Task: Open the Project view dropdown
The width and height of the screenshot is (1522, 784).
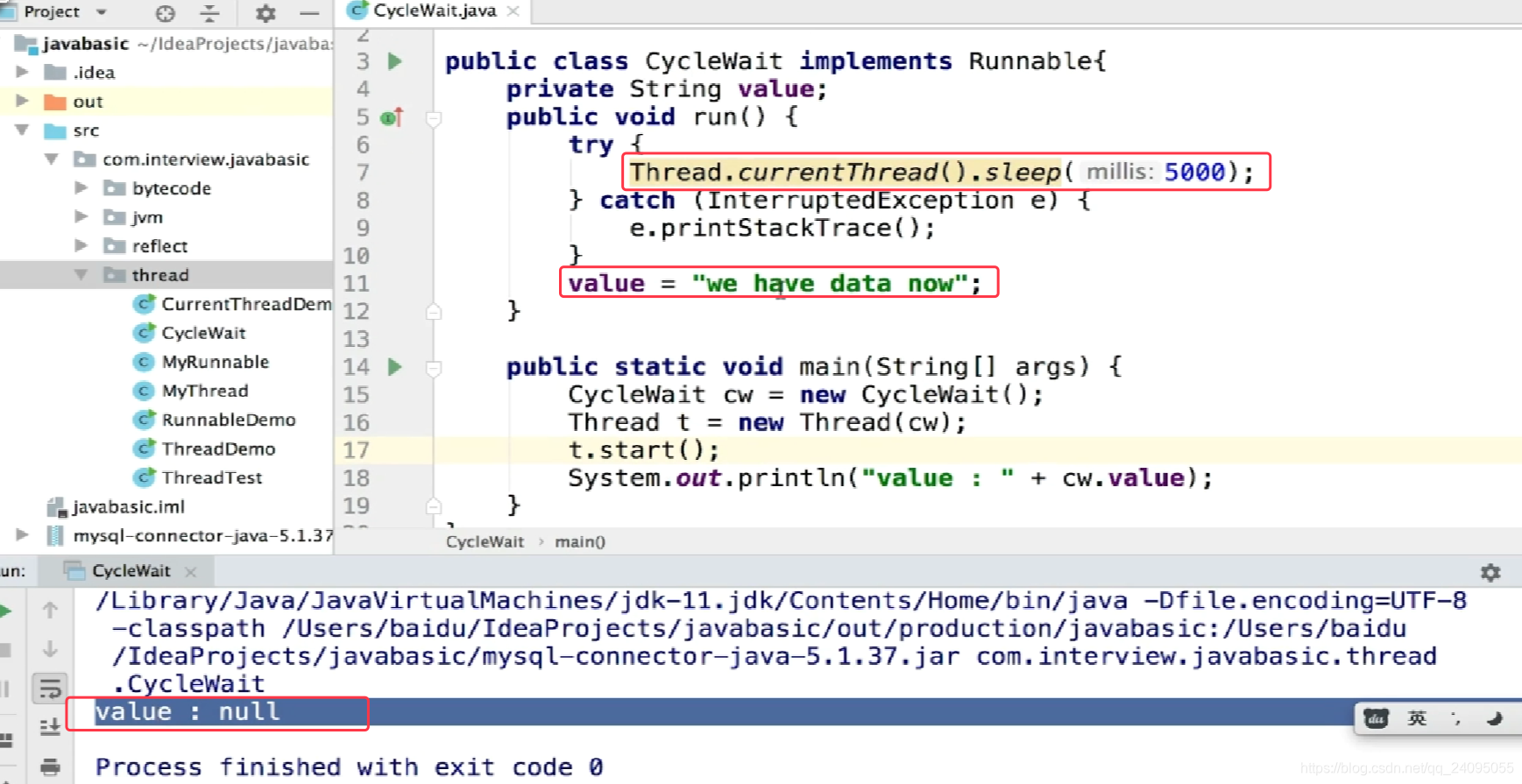Action: [102, 12]
